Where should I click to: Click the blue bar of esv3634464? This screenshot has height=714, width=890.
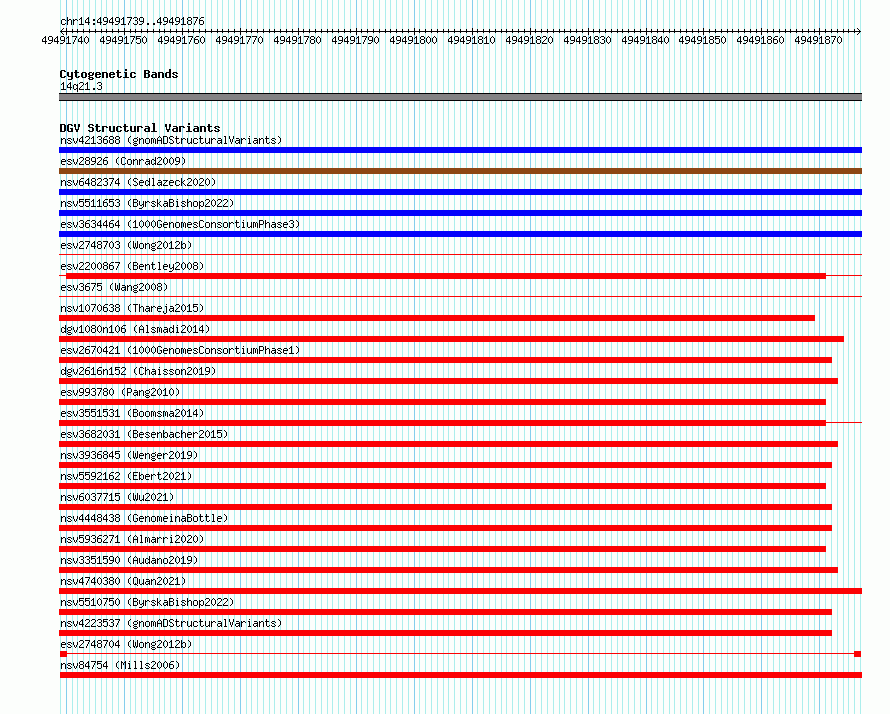pos(460,234)
